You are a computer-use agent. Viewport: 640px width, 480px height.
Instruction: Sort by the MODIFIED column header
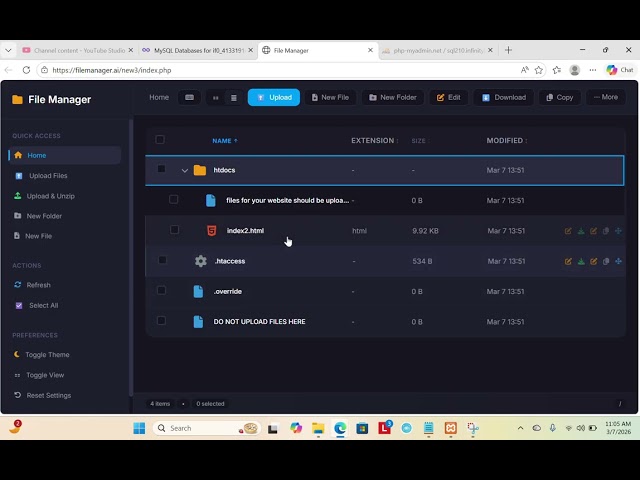[507, 140]
